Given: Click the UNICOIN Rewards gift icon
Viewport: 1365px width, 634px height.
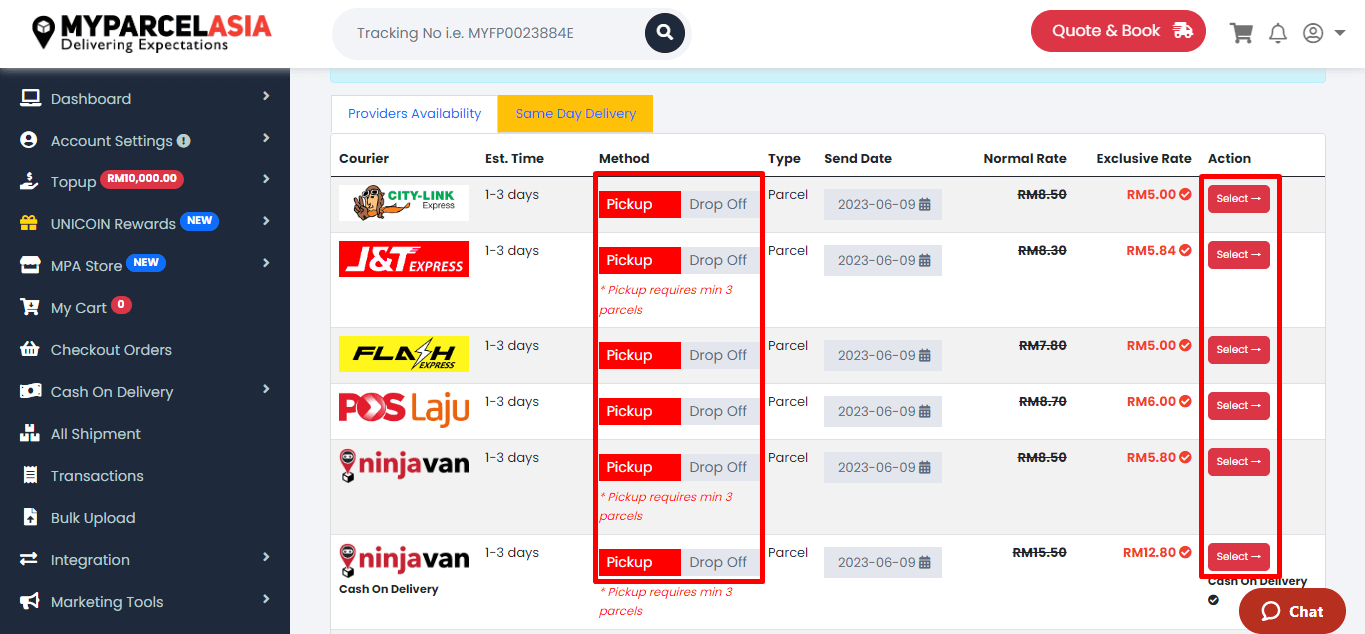Looking at the screenshot, I should pos(29,224).
